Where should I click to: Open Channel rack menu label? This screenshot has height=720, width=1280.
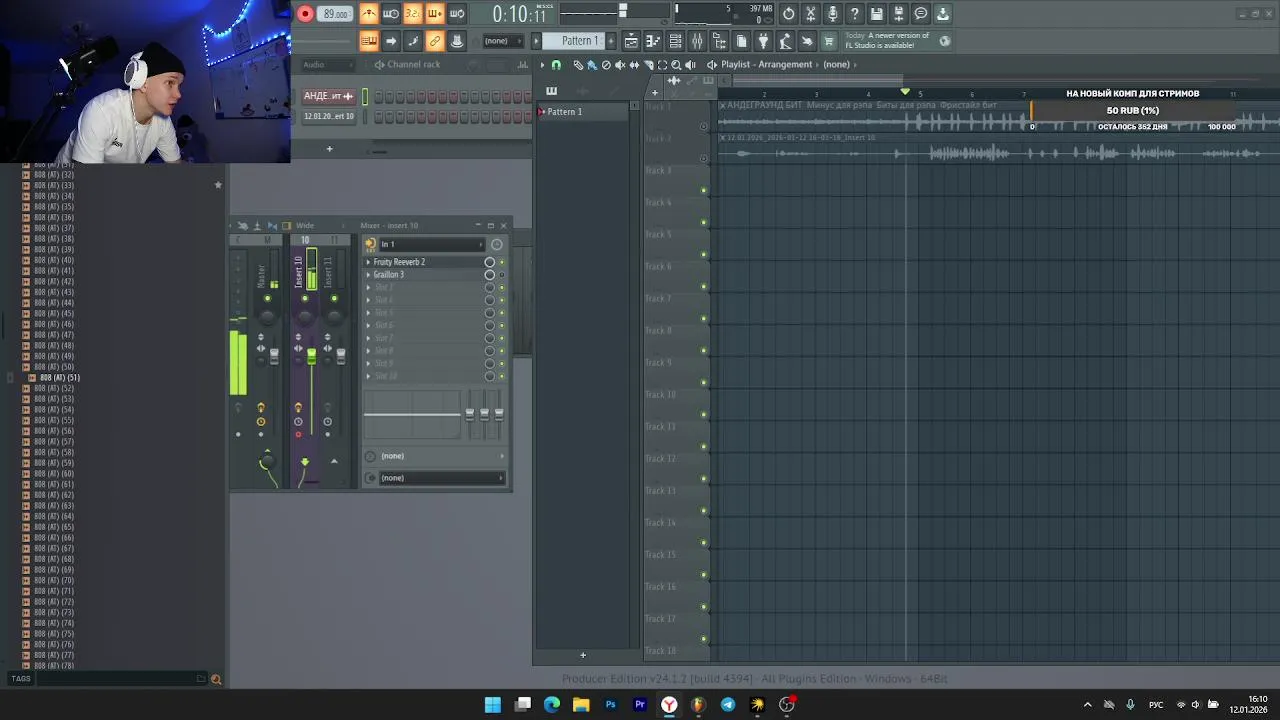pos(413,65)
